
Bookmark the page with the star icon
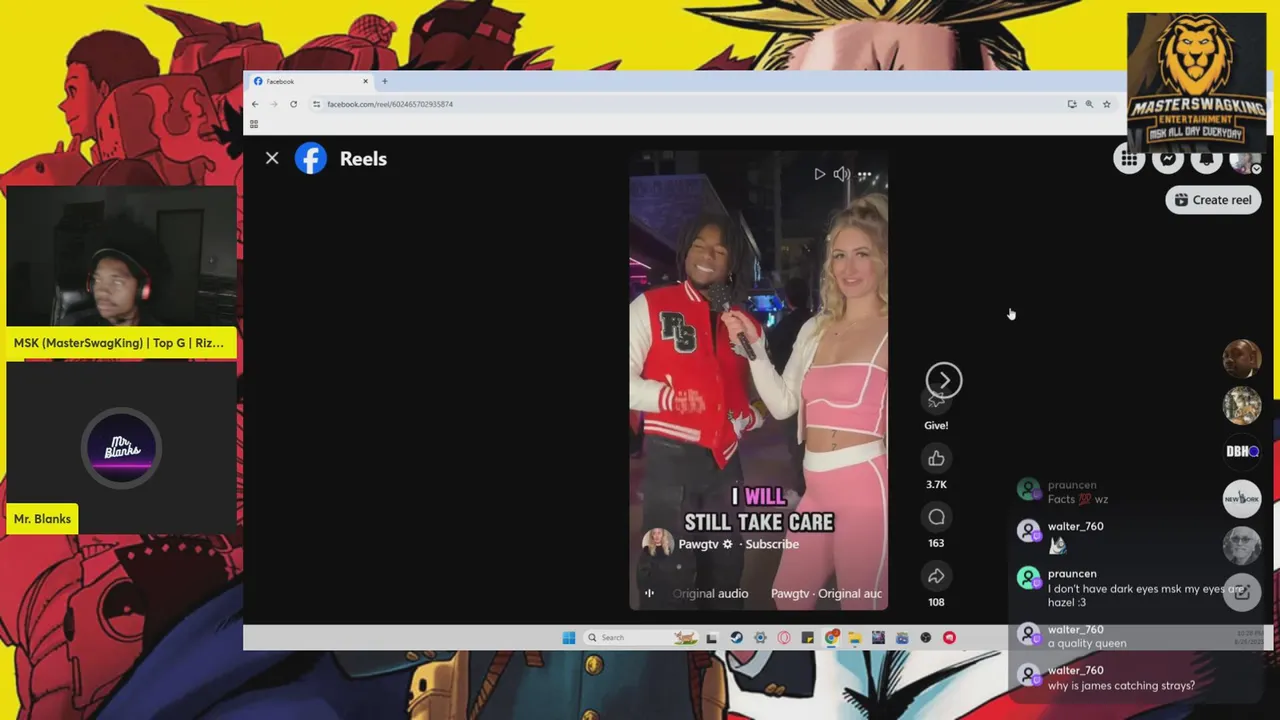[1106, 104]
